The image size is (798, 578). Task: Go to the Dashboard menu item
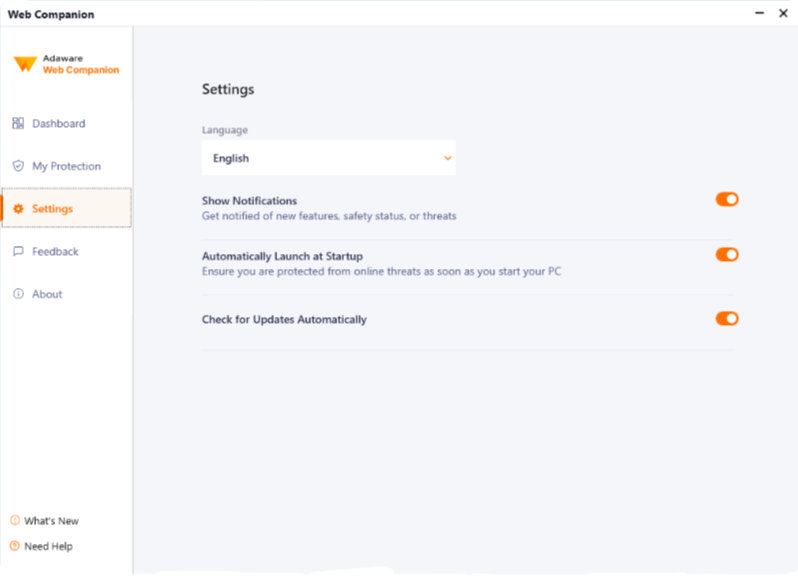[58, 124]
